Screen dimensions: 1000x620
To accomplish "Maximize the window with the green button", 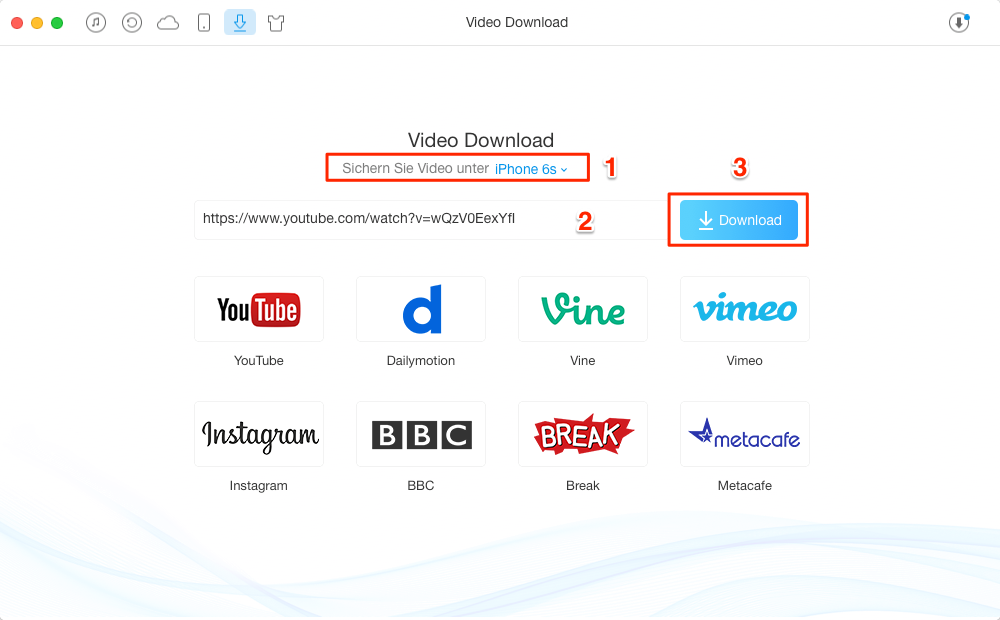I will click(57, 23).
